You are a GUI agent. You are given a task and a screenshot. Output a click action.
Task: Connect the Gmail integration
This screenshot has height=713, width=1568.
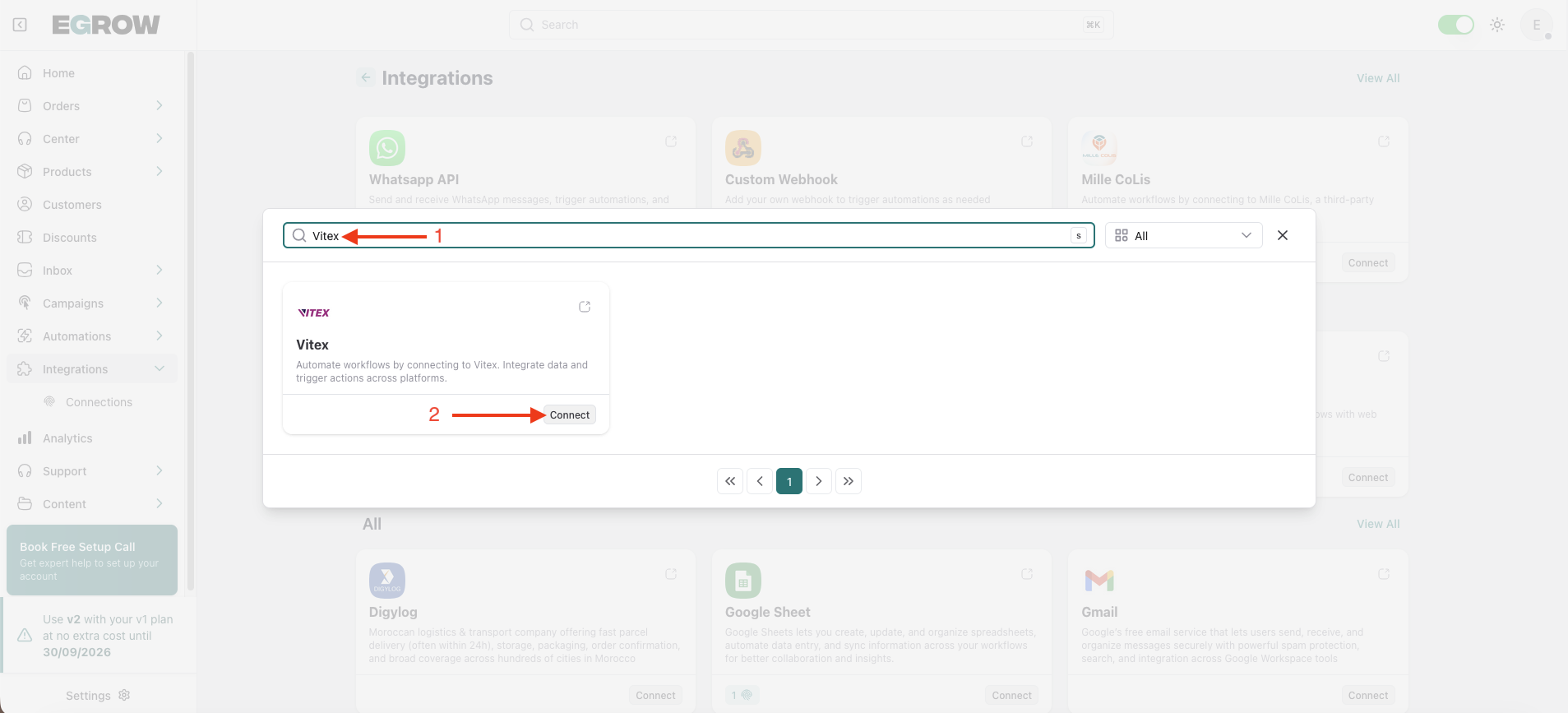click(1368, 696)
